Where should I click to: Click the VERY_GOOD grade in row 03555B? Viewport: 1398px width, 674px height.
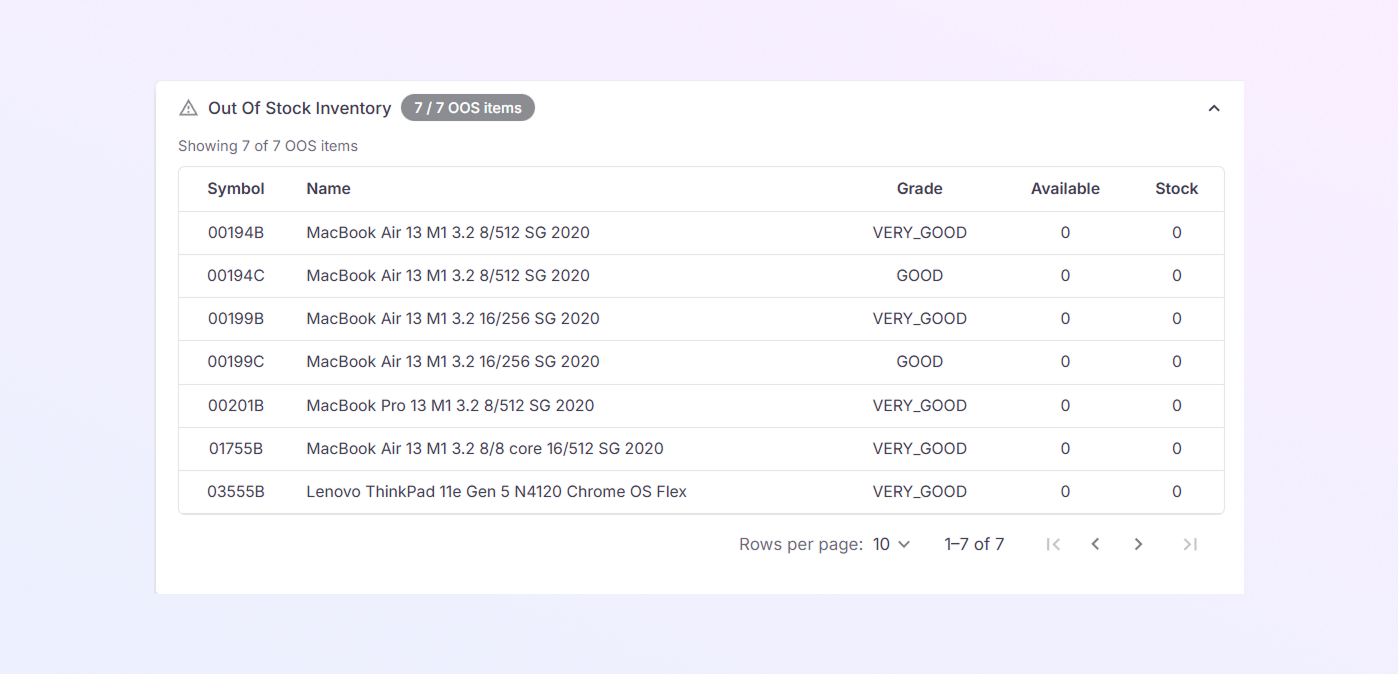pyautogui.click(x=919, y=492)
